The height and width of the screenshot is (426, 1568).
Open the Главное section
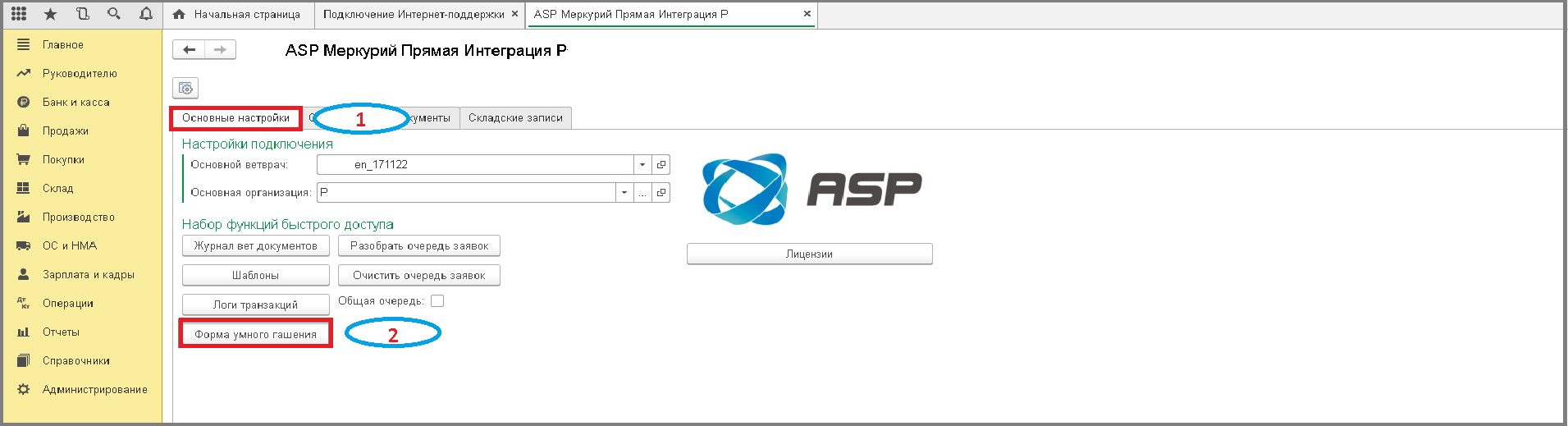(x=63, y=44)
